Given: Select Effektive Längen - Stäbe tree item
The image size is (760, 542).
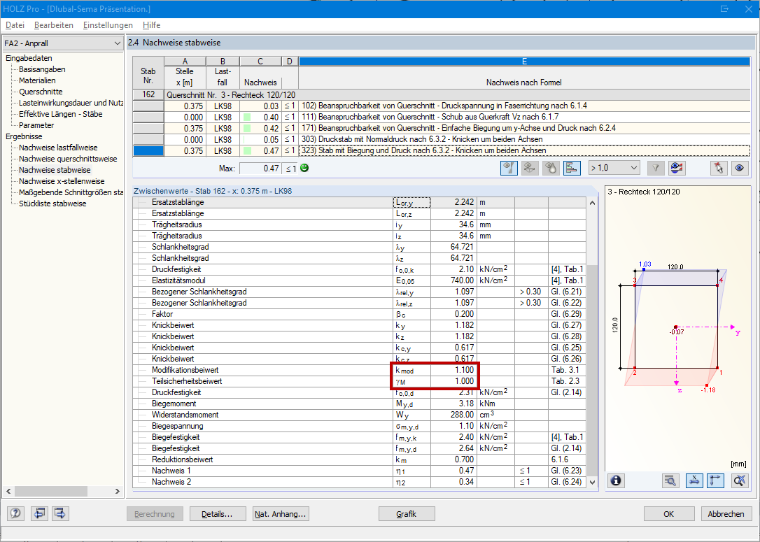Looking at the screenshot, I should click(x=61, y=114).
